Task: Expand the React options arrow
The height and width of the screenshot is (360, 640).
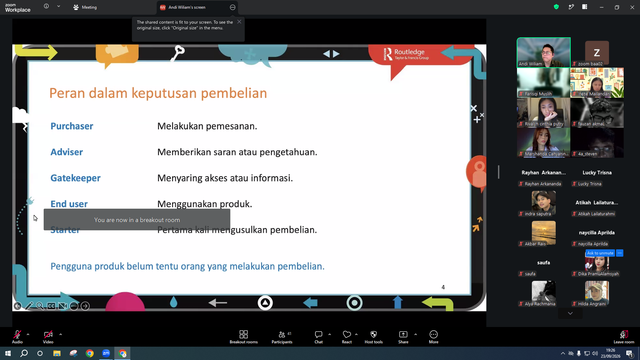Action: (356, 334)
